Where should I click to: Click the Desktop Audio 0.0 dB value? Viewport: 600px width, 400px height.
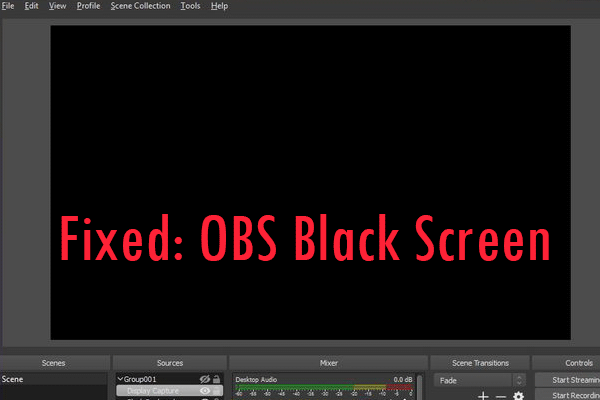[x=403, y=379]
